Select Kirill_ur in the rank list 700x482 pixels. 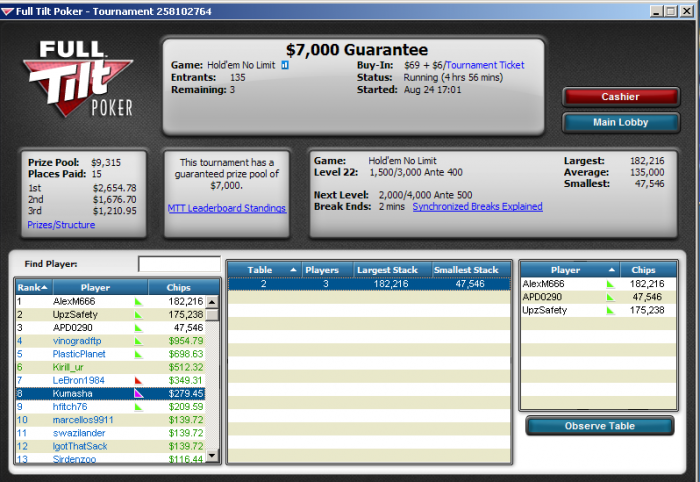[111, 367]
